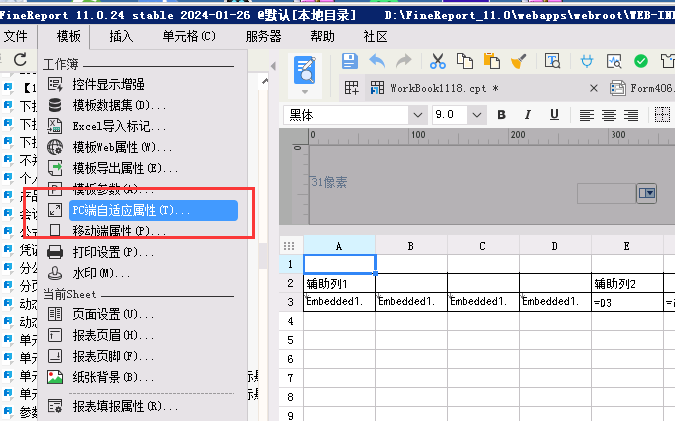
Task: Click the image magnifier check icon
Action: pyautogui.click(x=614, y=61)
